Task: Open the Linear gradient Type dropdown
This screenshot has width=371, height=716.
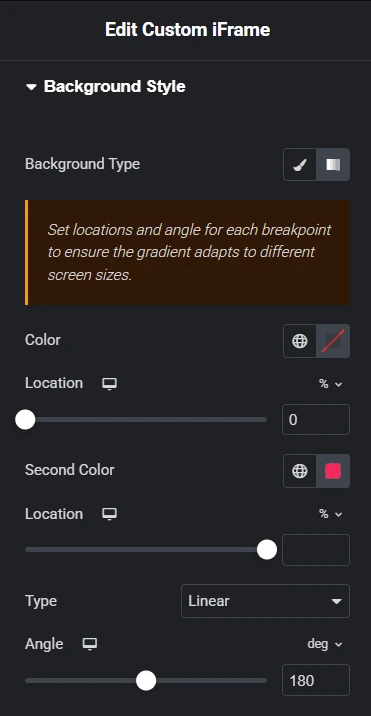Action: coord(265,601)
